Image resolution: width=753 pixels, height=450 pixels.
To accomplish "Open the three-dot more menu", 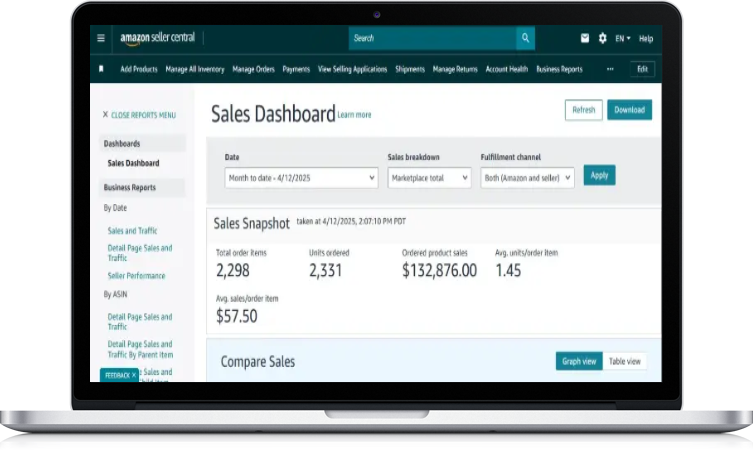I will [610, 69].
